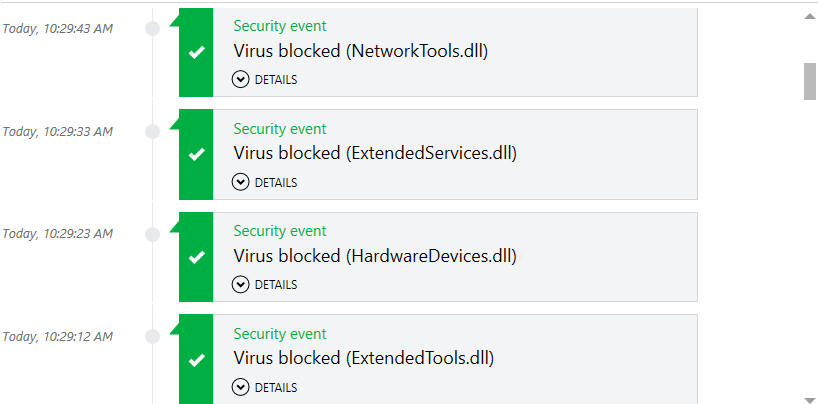Click the green checkmark icon for ExtendedTools.dll
The height and width of the screenshot is (404, 818).
tap(197, 359)
